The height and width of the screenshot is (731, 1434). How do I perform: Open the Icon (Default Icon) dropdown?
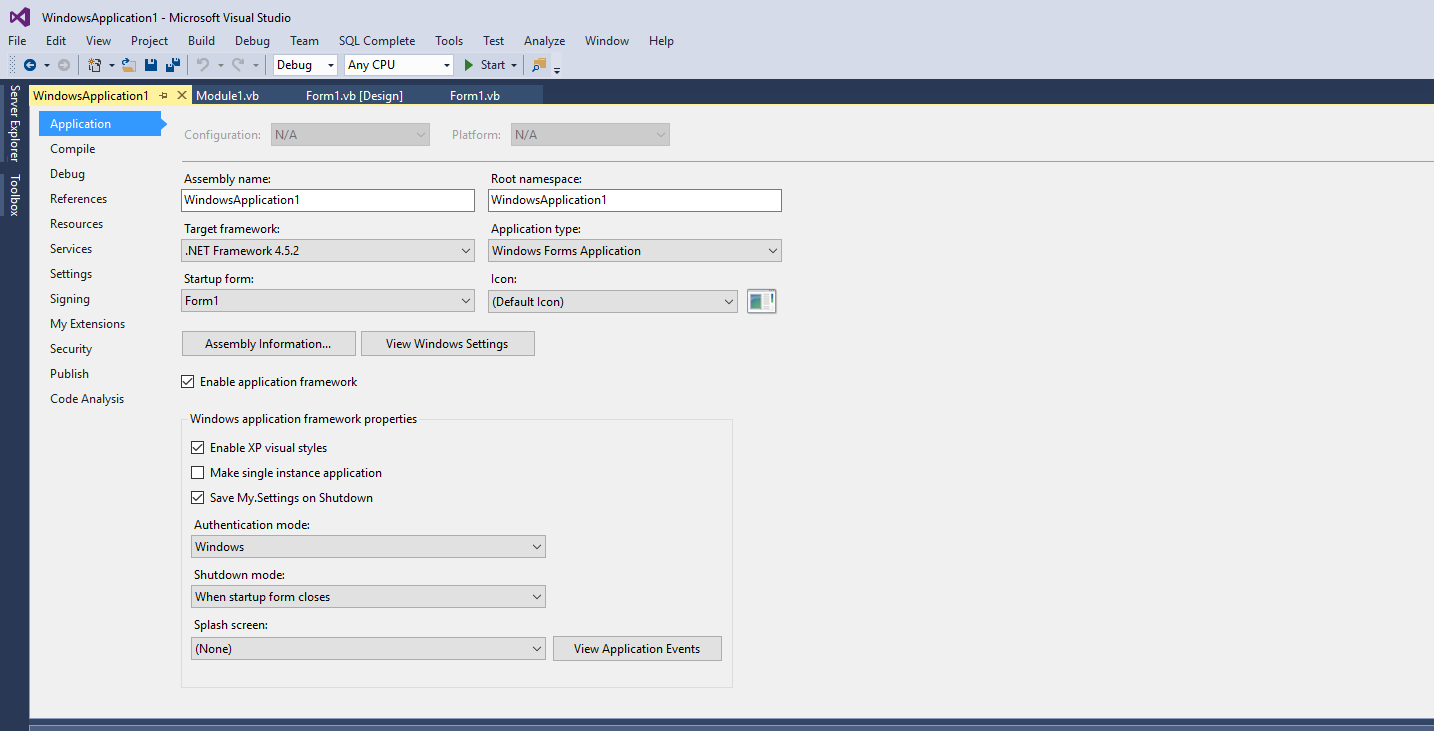pos(613,302)
